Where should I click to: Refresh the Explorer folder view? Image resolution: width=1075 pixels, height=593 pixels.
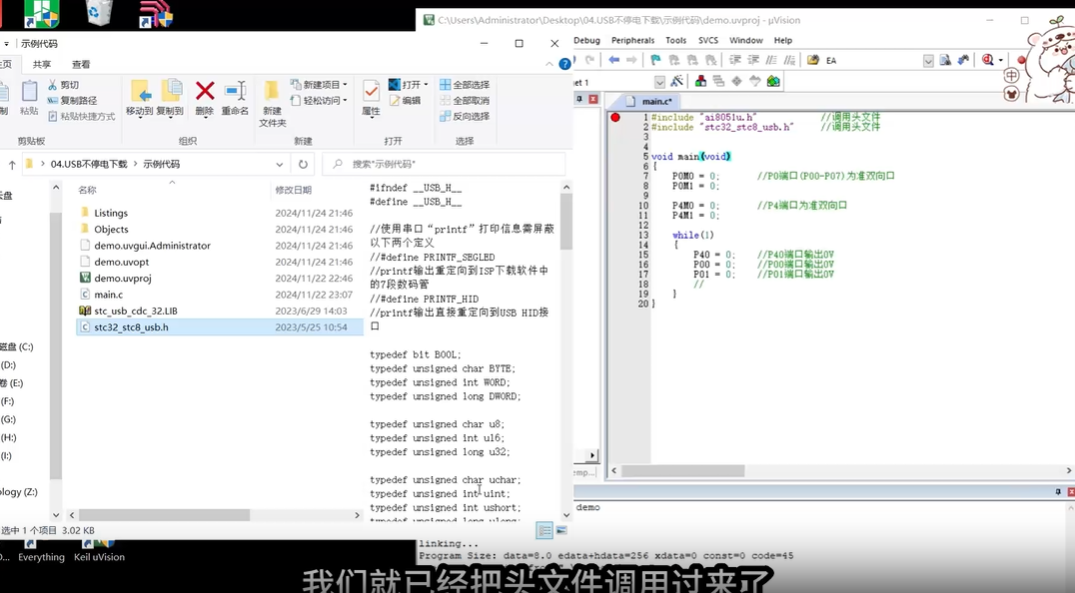pos(303,165)
